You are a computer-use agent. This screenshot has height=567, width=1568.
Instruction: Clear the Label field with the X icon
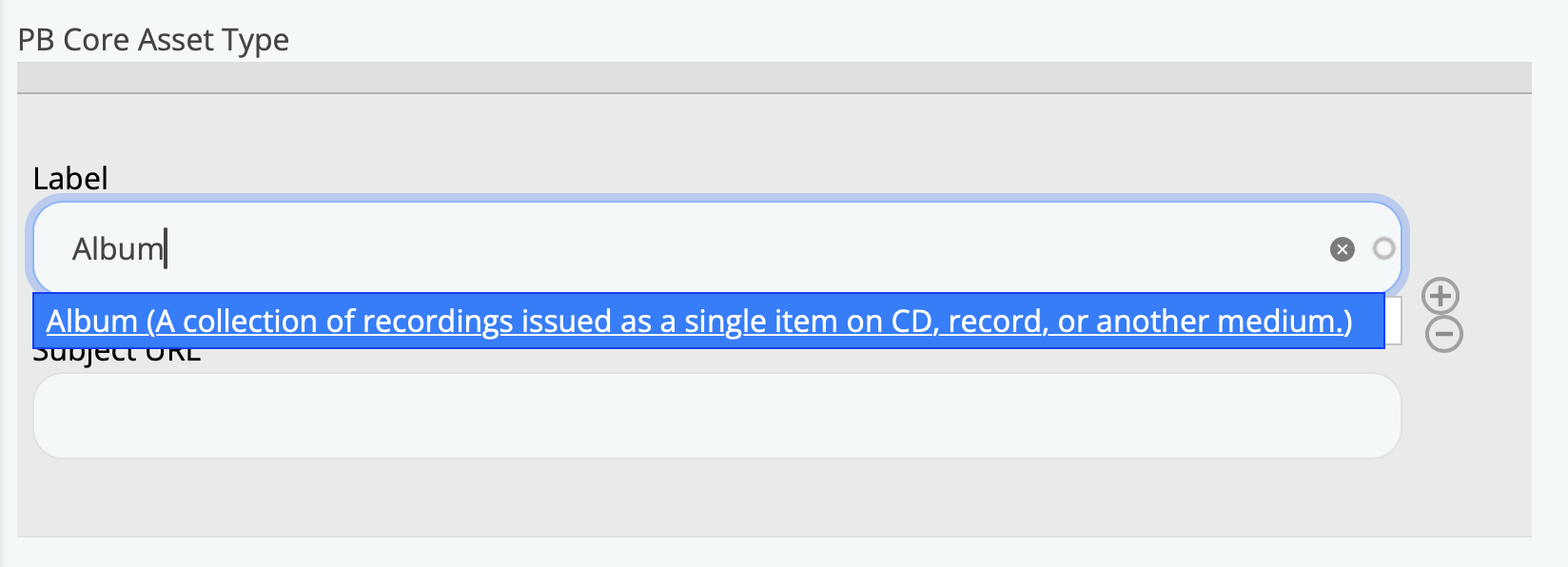tap(1342, 249)
